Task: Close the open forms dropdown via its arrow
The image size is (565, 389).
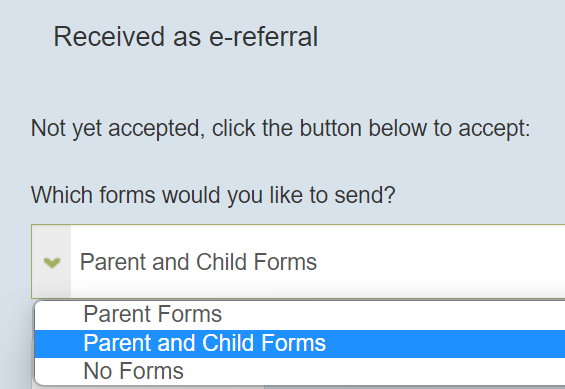Action: (52, 263)
